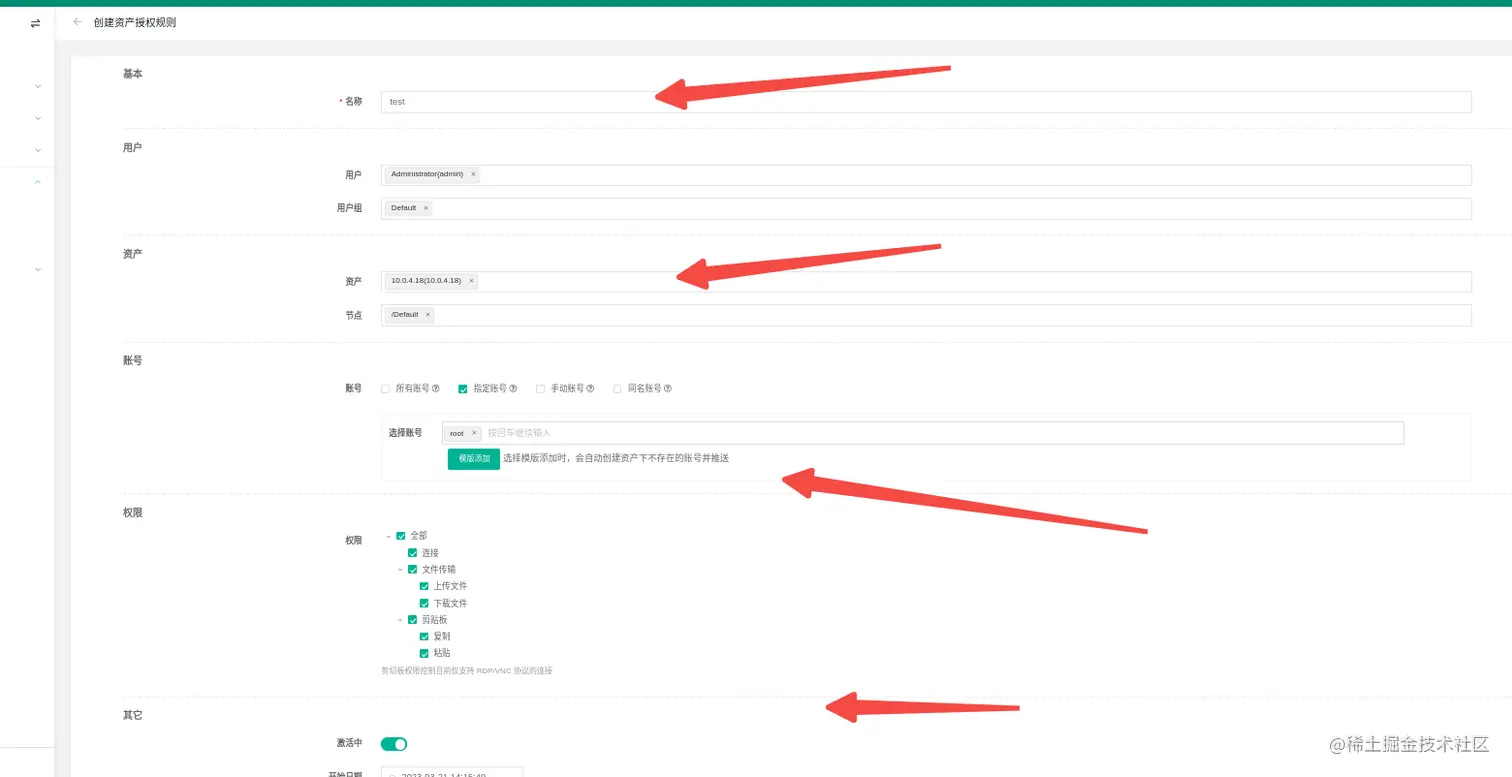Click the 模版添加 button
The width and height of the screenshot is (1512, 777).
pos(474,458)
